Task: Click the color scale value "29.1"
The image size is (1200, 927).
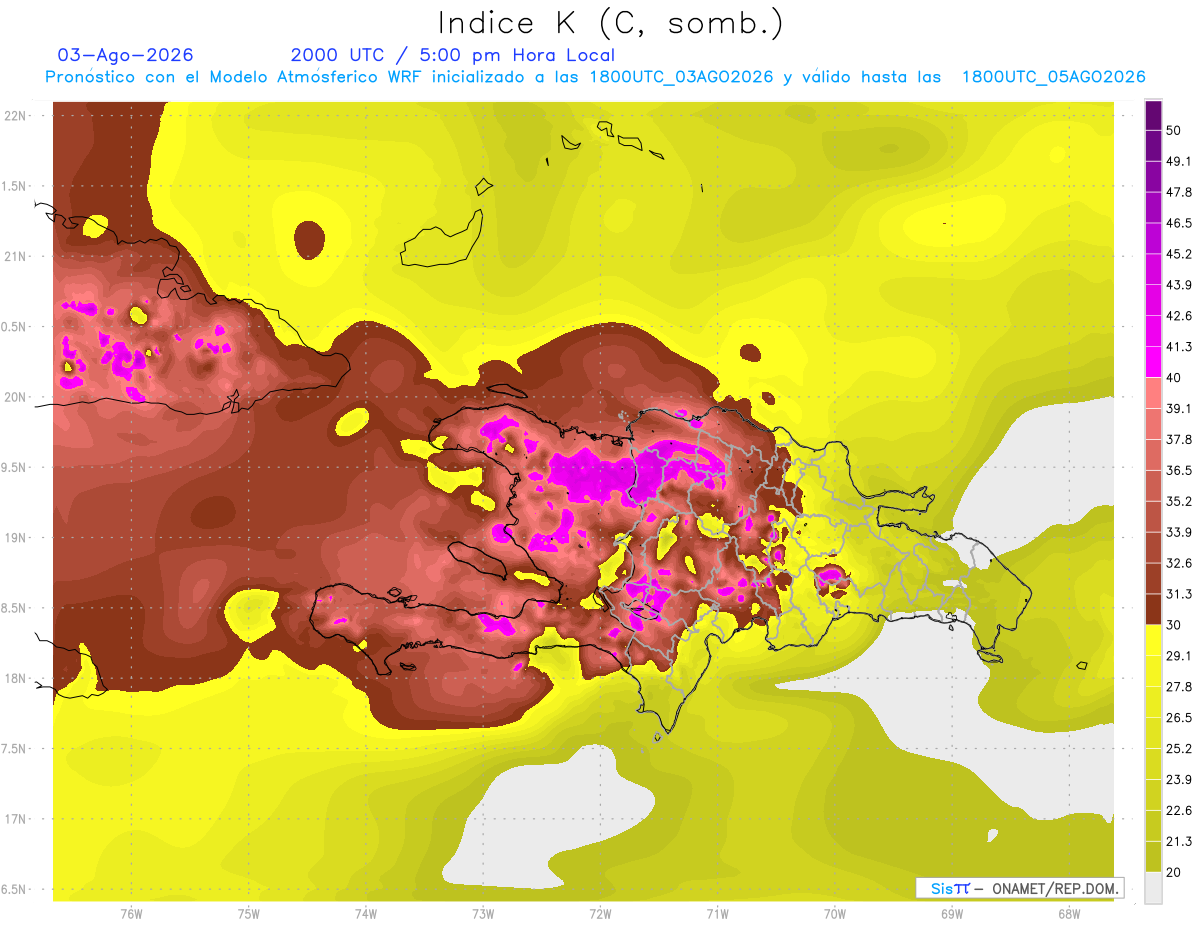Action: (x=1178, y=655)
